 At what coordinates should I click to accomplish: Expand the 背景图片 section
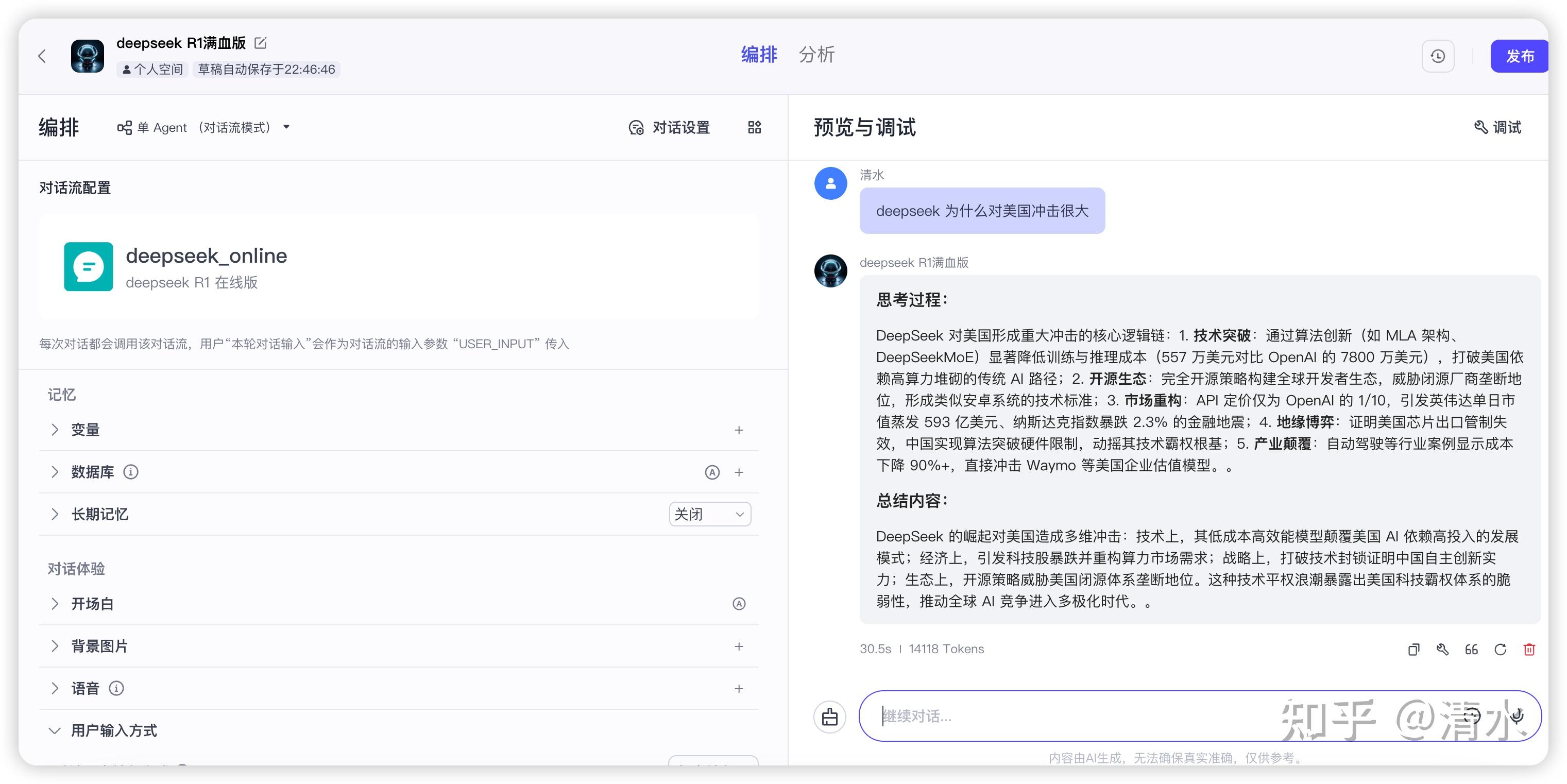(55, 646)
